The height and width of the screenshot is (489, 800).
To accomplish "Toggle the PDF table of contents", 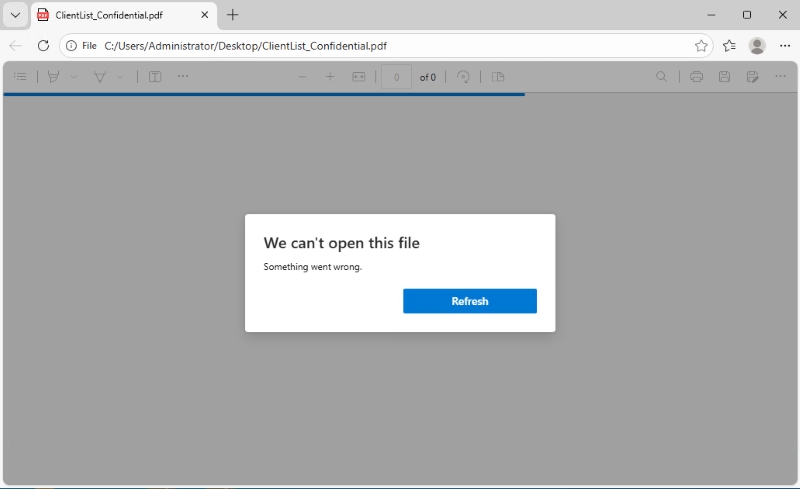I will point(20,77).
